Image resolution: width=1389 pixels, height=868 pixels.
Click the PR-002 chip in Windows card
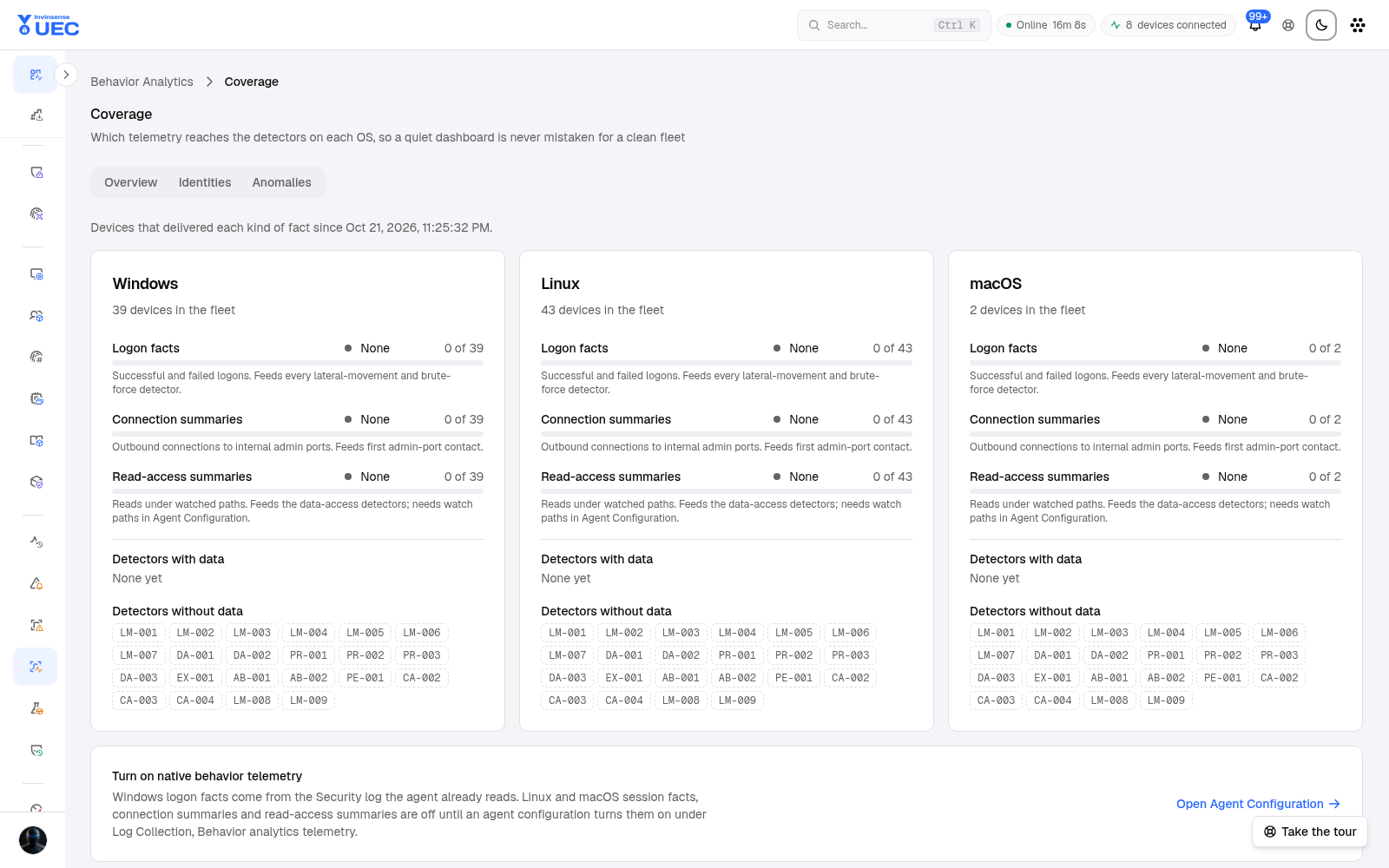[x=365, y=655]
